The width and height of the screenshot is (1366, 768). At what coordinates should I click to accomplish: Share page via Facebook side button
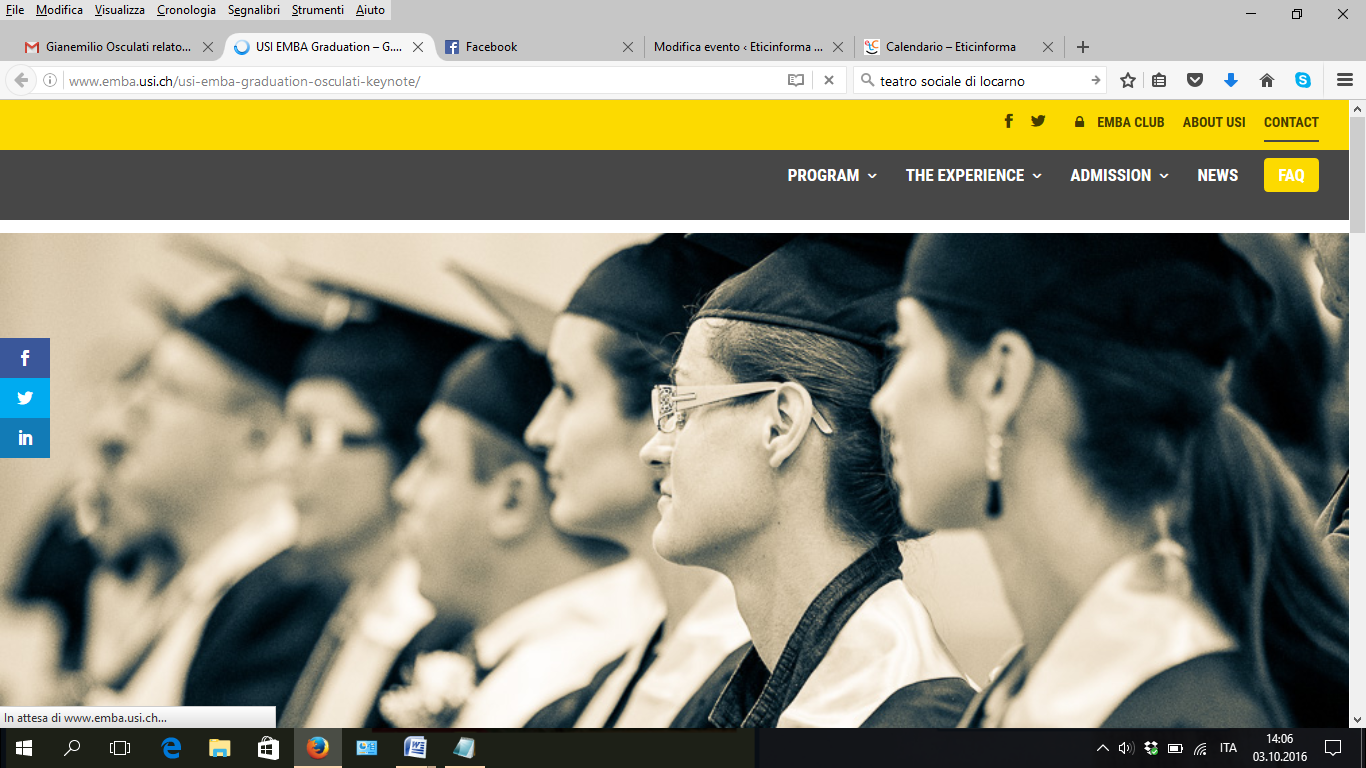point(25,358)
